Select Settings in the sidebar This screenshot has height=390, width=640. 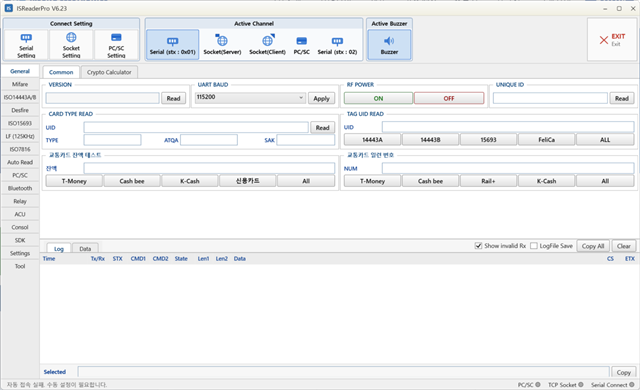(20, 253)
